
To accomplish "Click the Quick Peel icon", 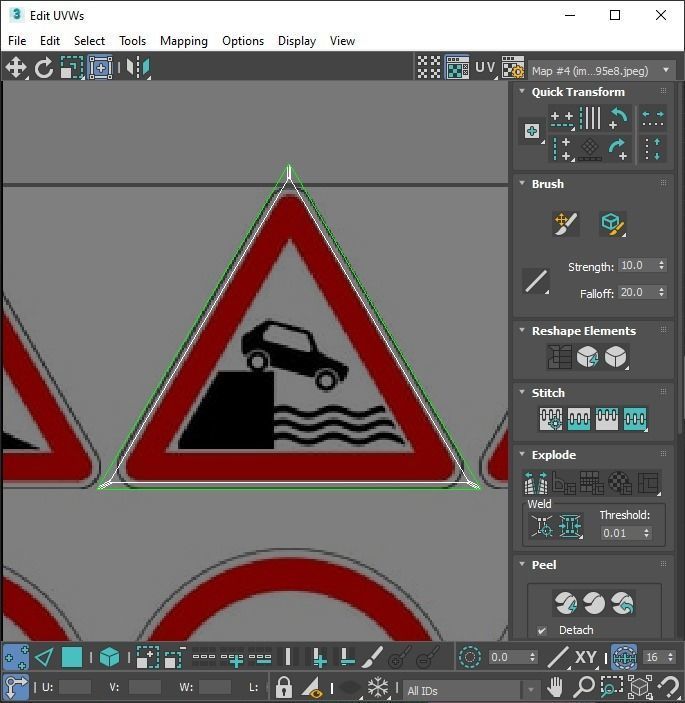I will point(566,603).
